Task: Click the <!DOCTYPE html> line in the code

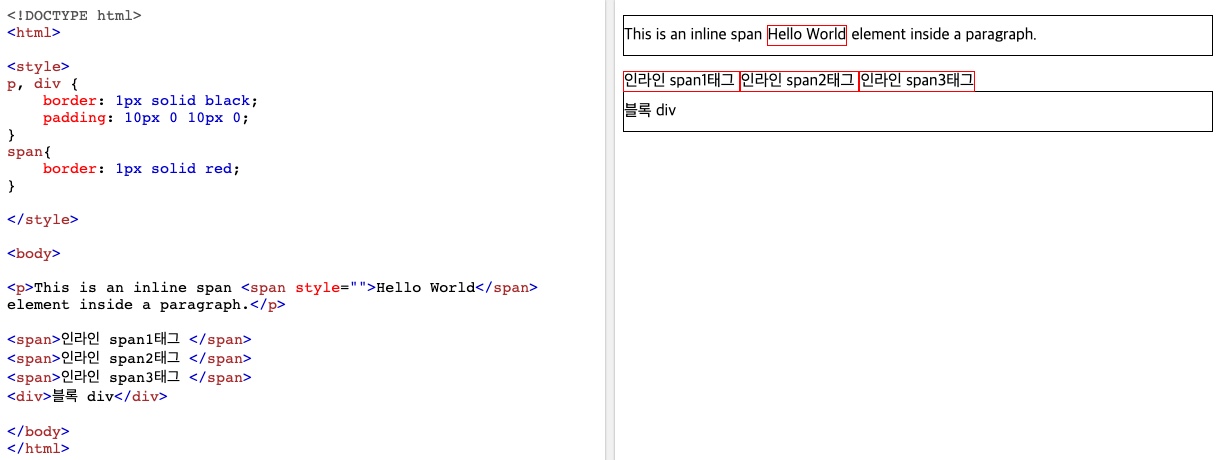Action: (74, 16)
